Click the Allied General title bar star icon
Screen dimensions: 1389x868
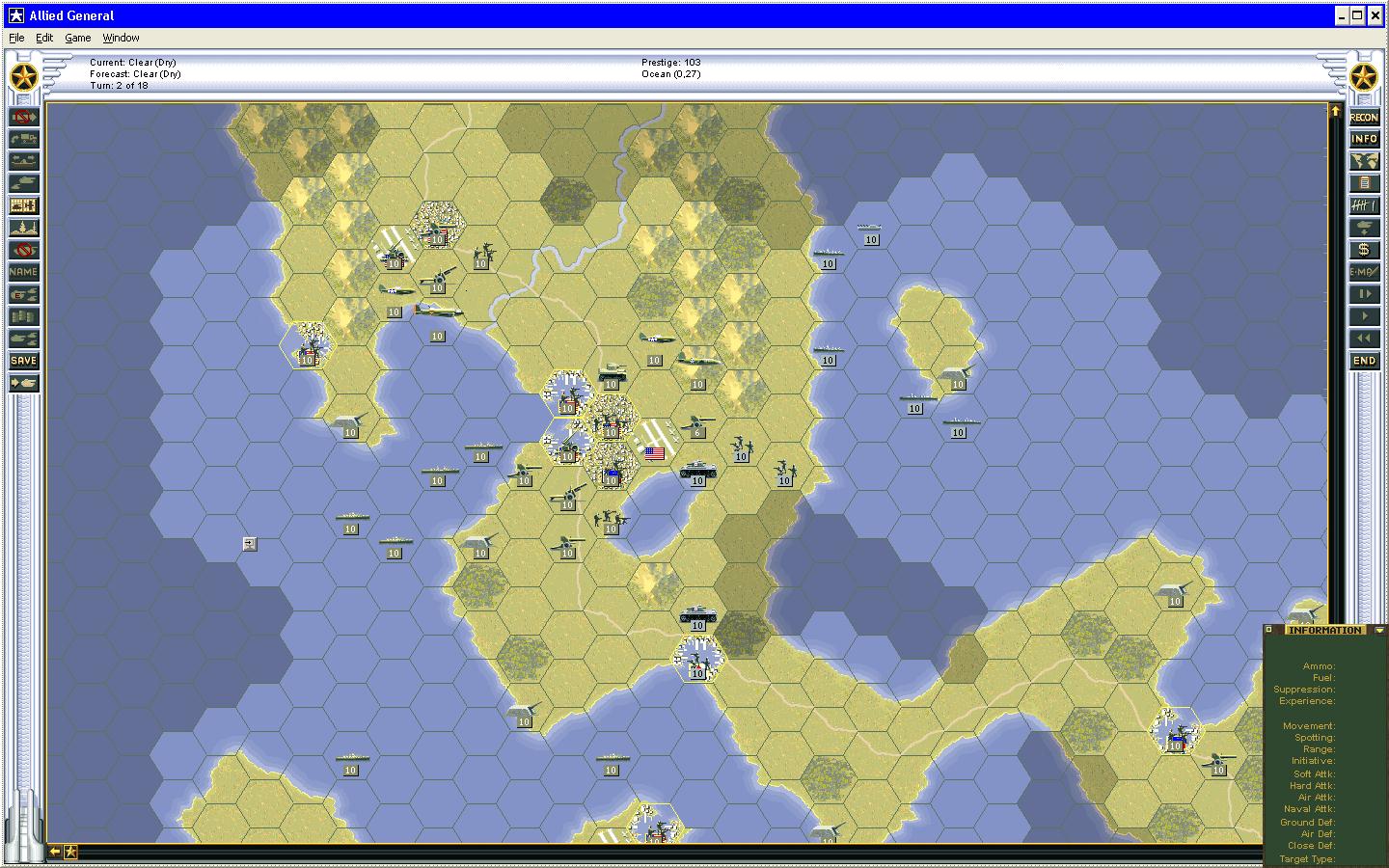[15, 15]
